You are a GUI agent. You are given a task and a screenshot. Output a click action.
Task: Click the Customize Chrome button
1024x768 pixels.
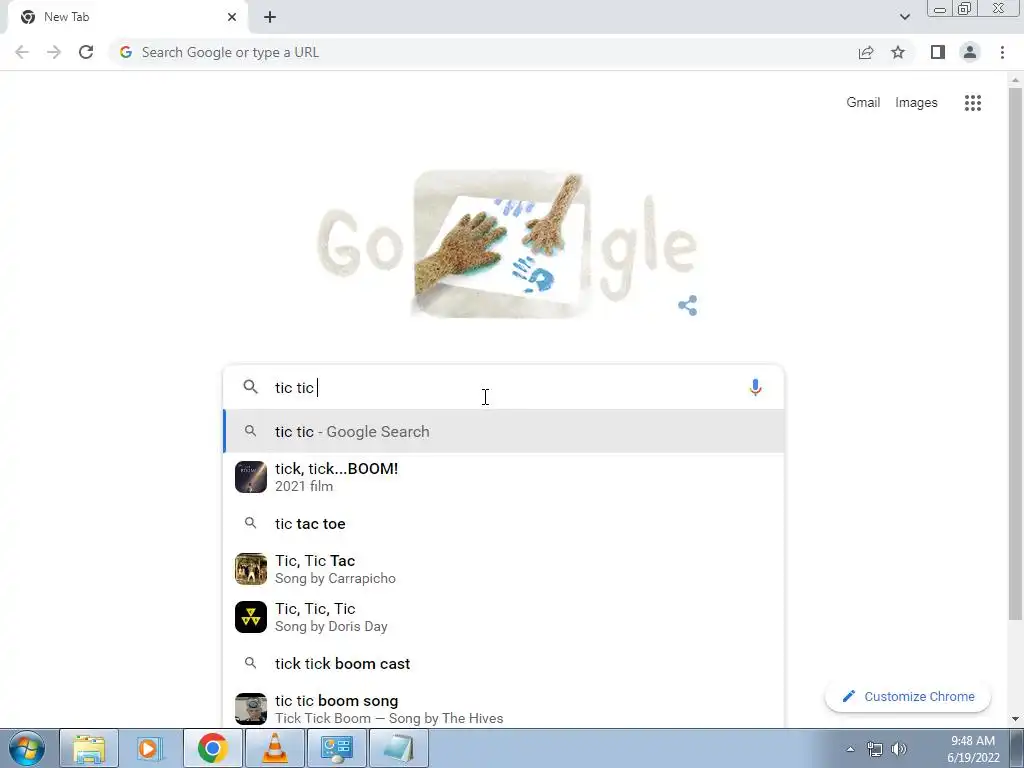(x=908, y=696)
